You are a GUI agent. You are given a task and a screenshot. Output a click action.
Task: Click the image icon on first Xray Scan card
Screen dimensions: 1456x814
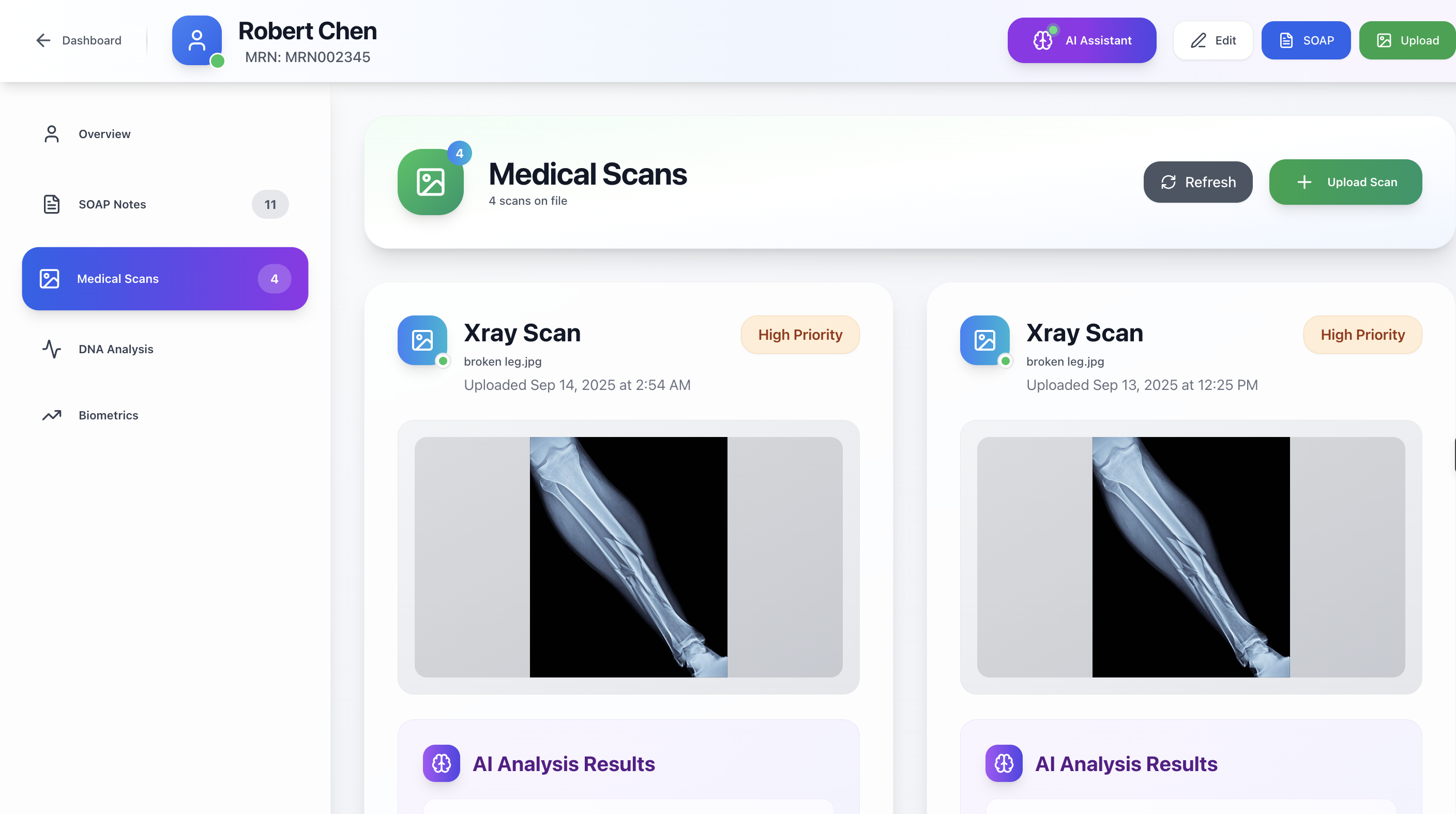[x=422, y=340]
